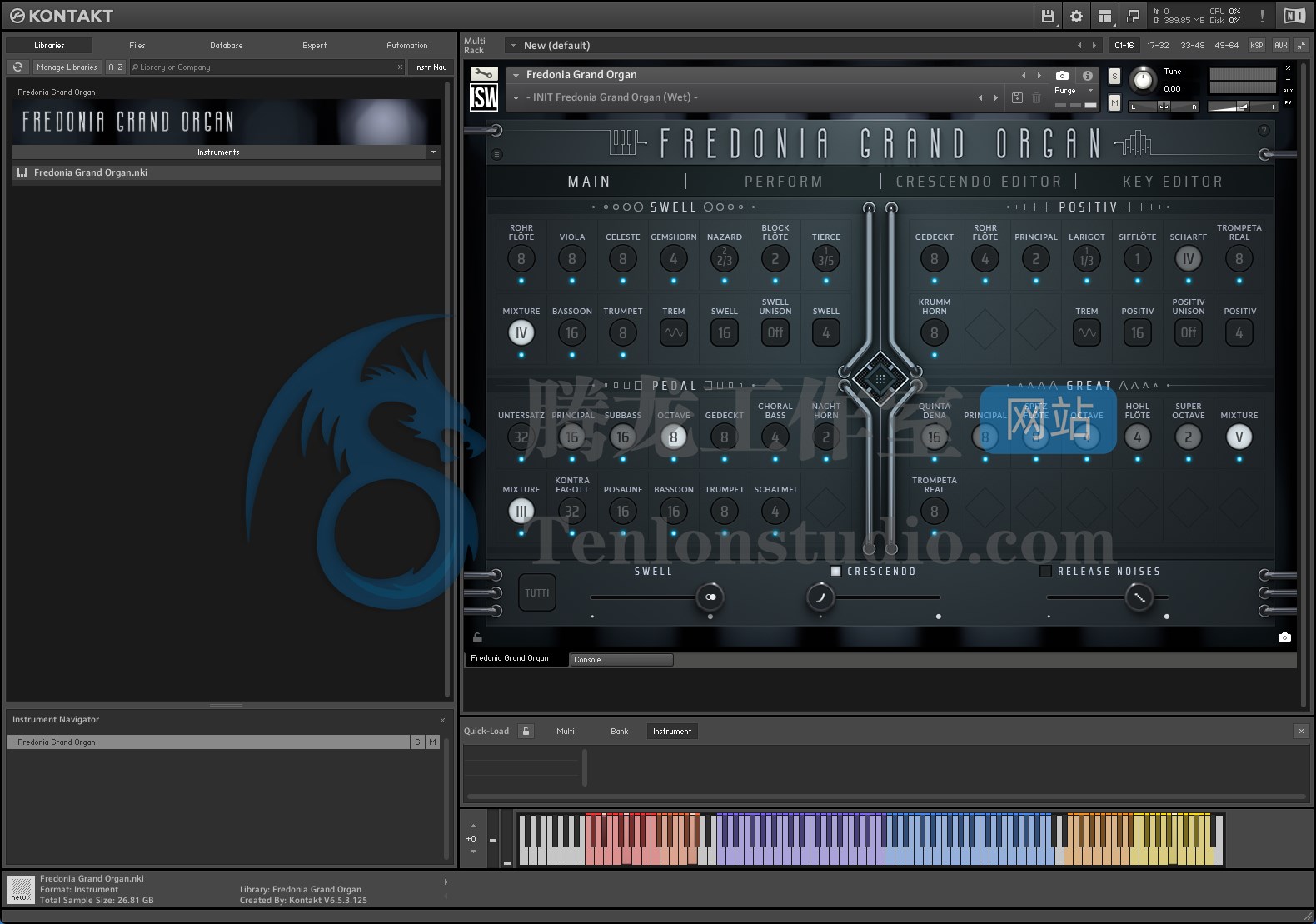Click the keyboard octave up arrow
Screen dimensions: 1316x924
click(473, 826)
